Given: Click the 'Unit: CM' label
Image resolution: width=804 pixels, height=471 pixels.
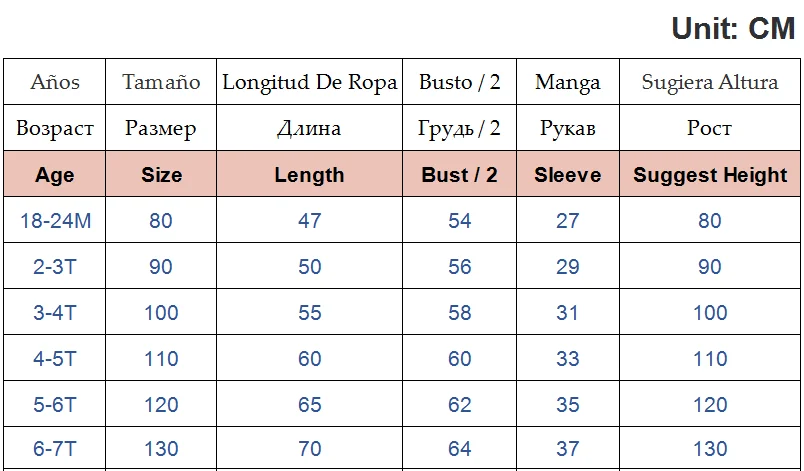Looking at the screenshot, I should click(x=733, y=28).
